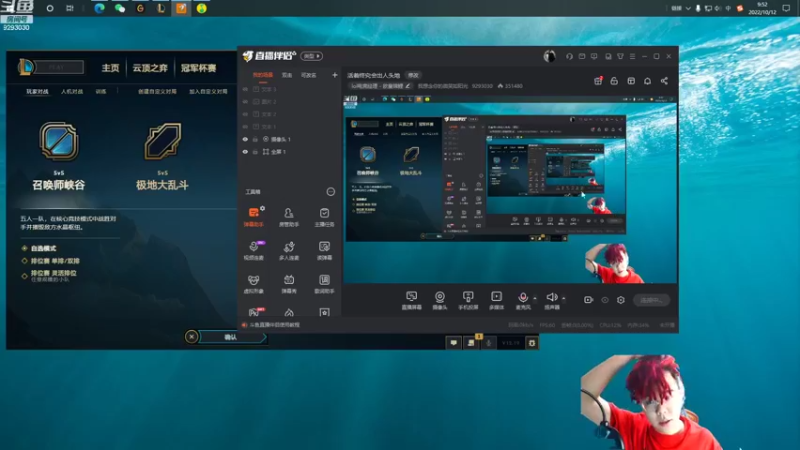Switch to 人机对战 in League client
Screen dimensions: 800x450
[72, 91]
